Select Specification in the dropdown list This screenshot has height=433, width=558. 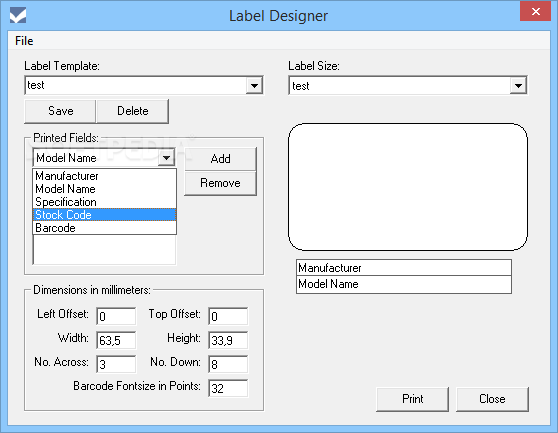(105, 202)
